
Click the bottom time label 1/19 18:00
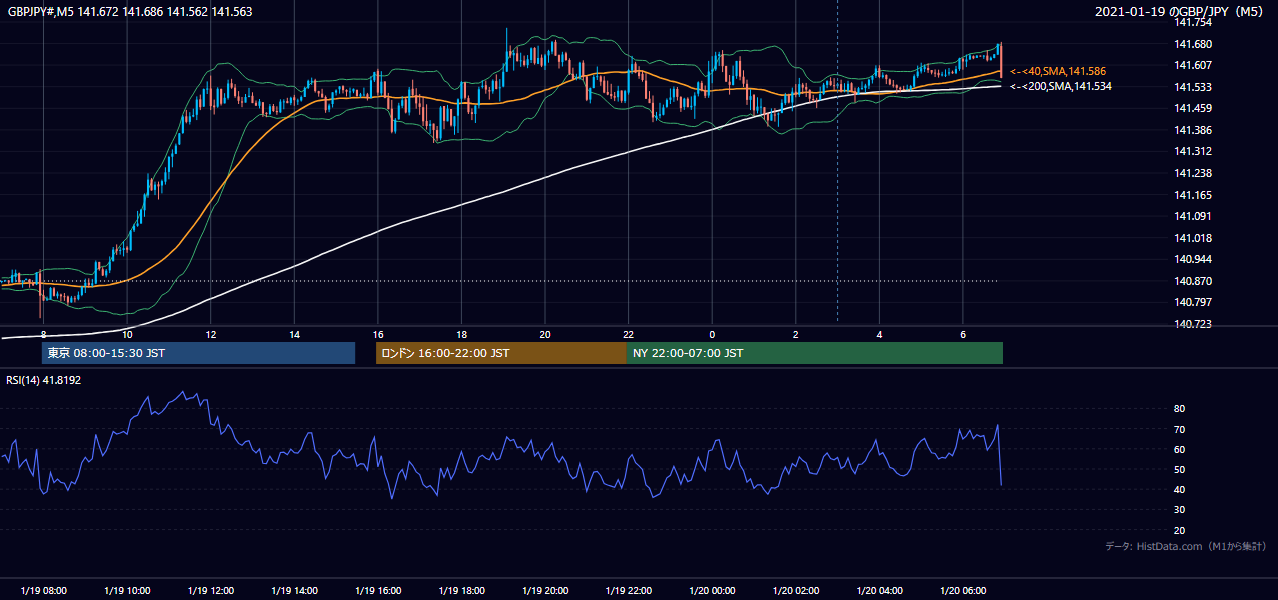coord(461,591)
